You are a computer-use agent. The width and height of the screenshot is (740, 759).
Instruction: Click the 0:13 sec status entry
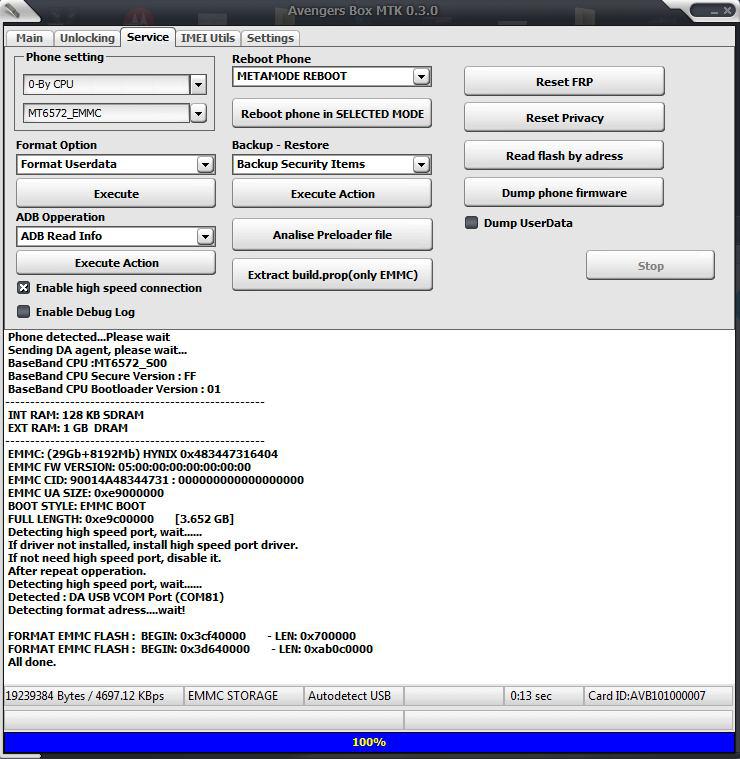tap(544, 696)
